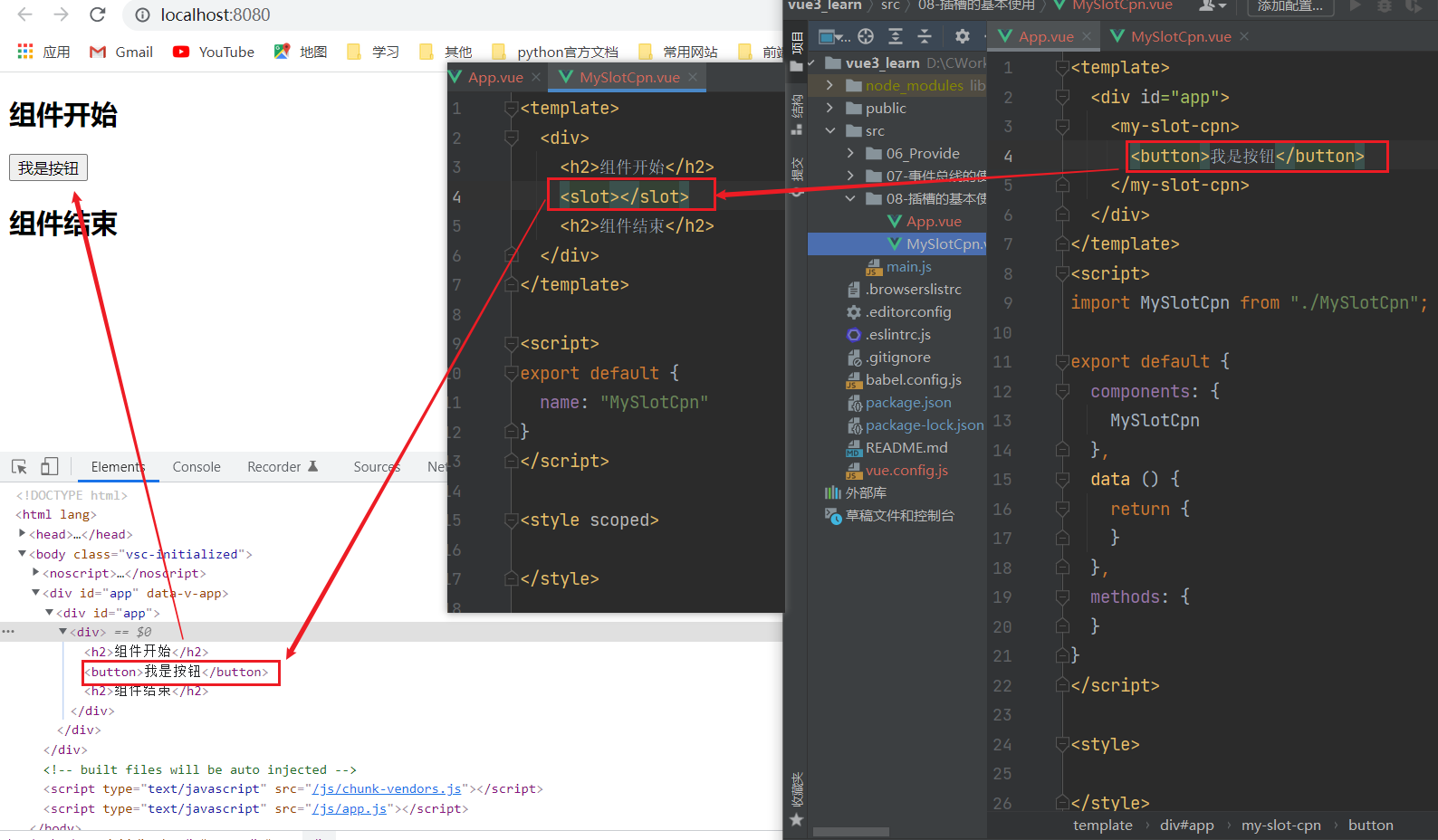This screenshot has height=840, width=1438.
Task: Expand the head node in DOM tree
Action: tap(22, 534)
